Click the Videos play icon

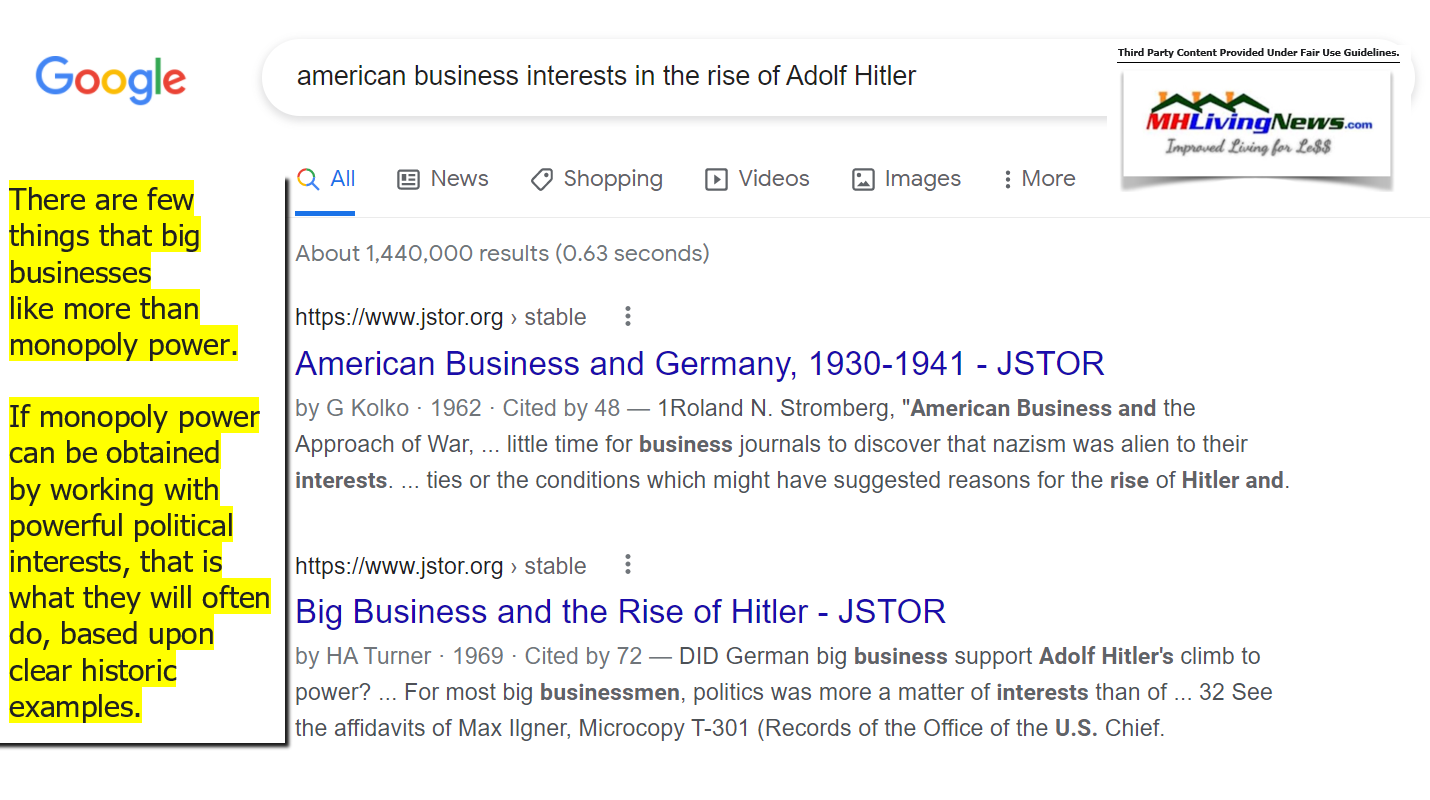pos(716,180)
